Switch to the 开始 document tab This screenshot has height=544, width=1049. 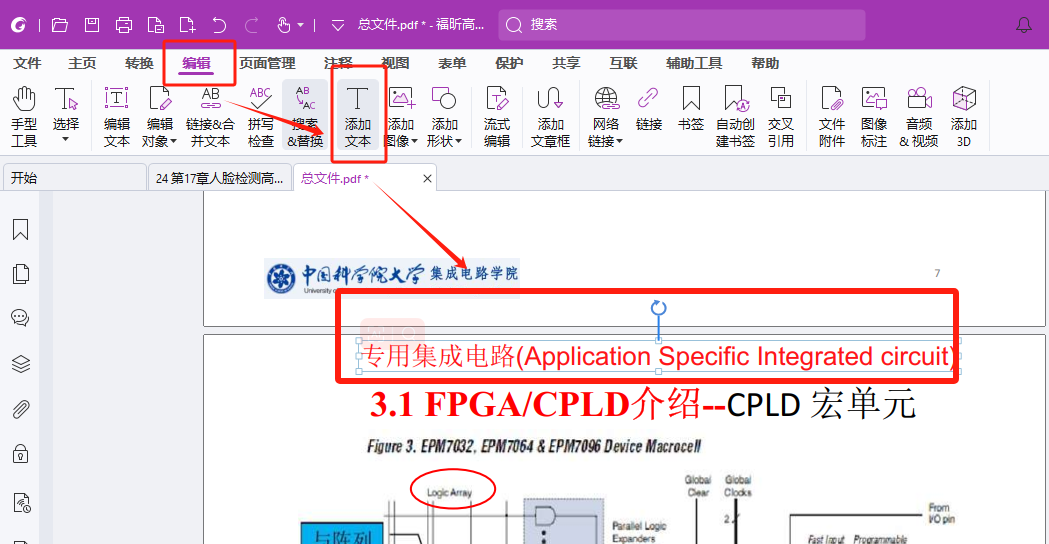pos(74,178)
